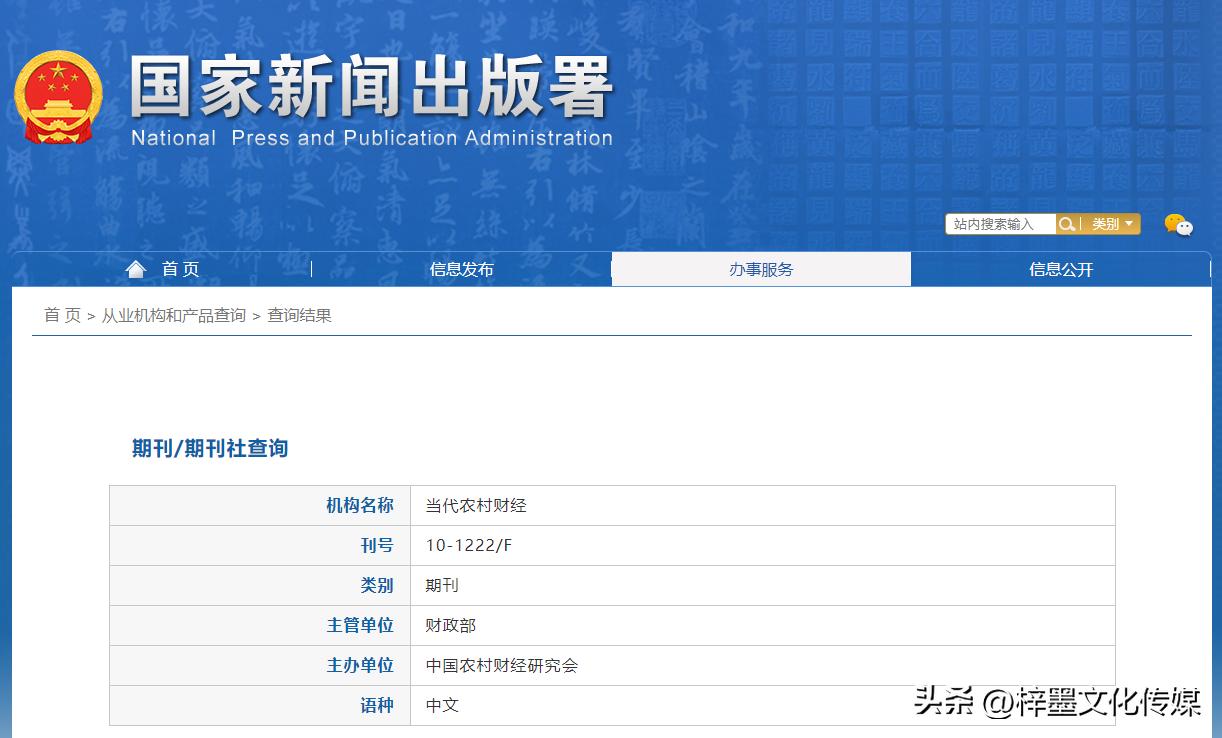
Task: Click the 首页 breadcrumb link
Action: click(61, 315)
